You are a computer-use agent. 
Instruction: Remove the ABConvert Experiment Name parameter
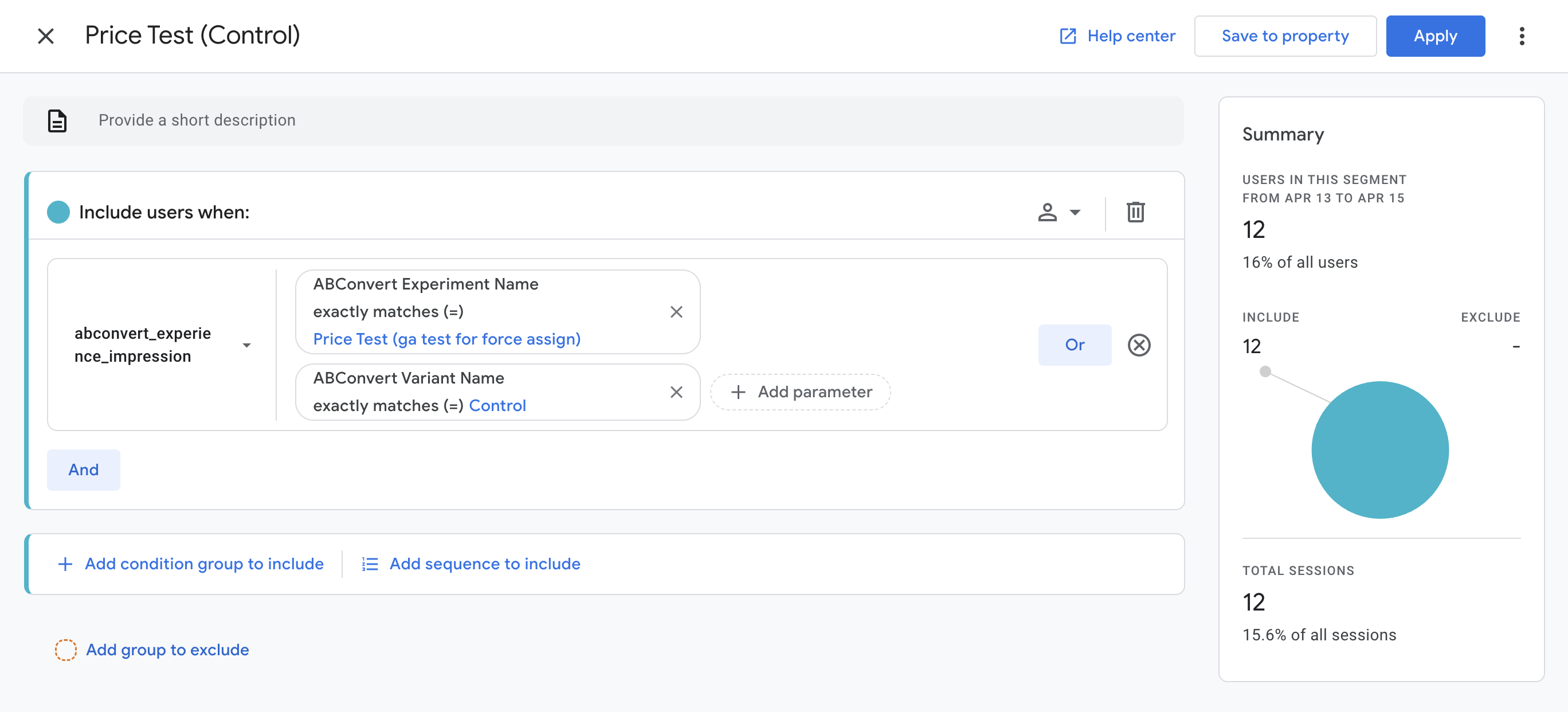coord(676,312)
